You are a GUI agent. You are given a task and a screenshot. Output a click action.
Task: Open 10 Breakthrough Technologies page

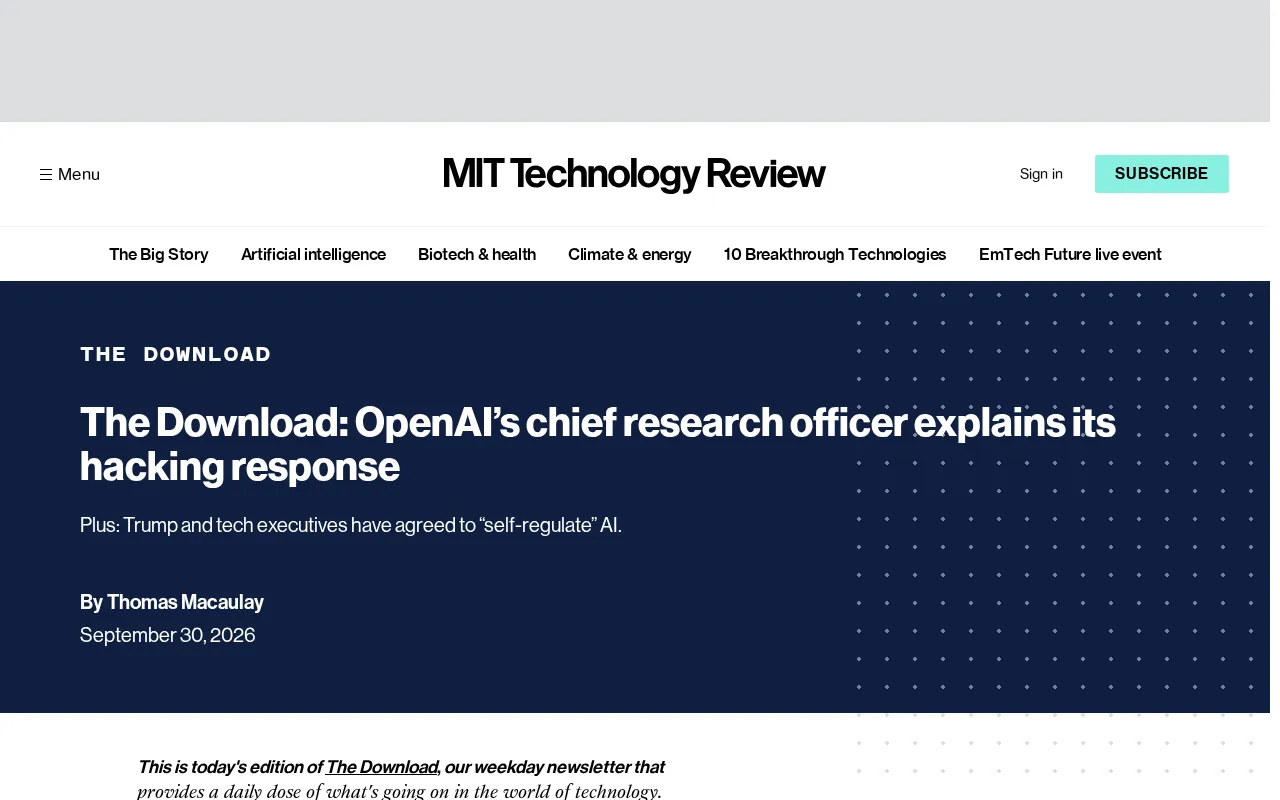point(835,254)
